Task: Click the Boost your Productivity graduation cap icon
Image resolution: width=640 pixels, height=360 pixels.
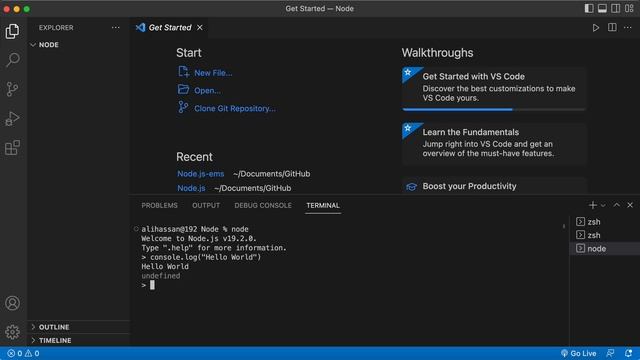Action: click(411, 187)
